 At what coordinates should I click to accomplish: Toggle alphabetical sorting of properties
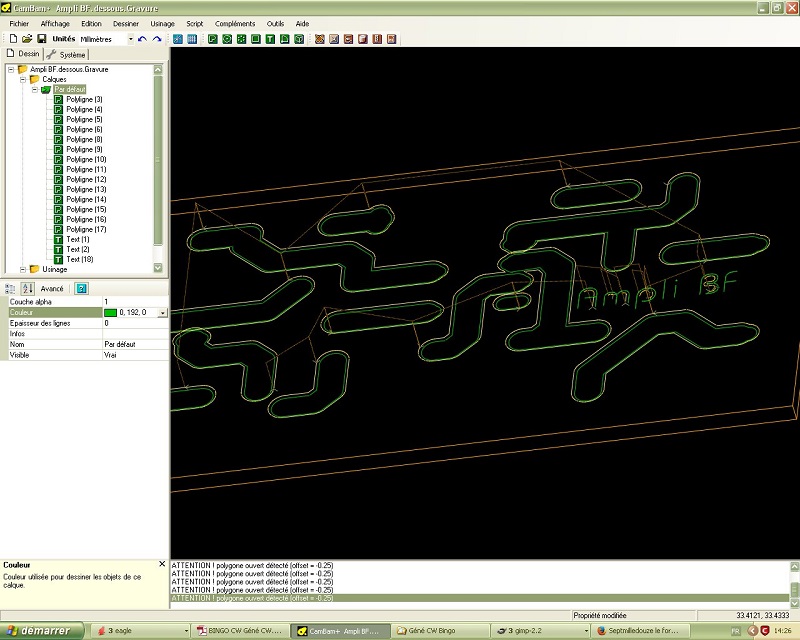tap(26, 288)
